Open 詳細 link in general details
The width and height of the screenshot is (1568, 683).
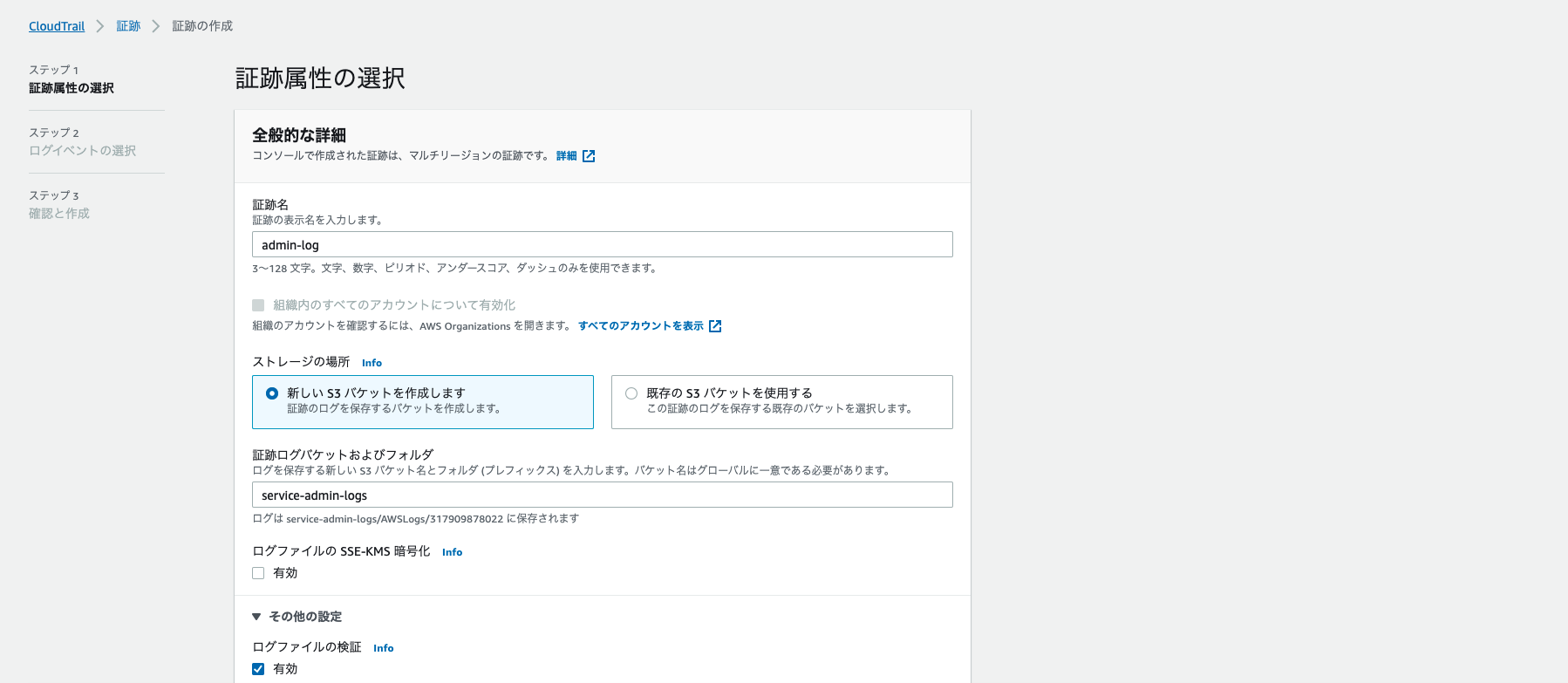tap(567, 156)
